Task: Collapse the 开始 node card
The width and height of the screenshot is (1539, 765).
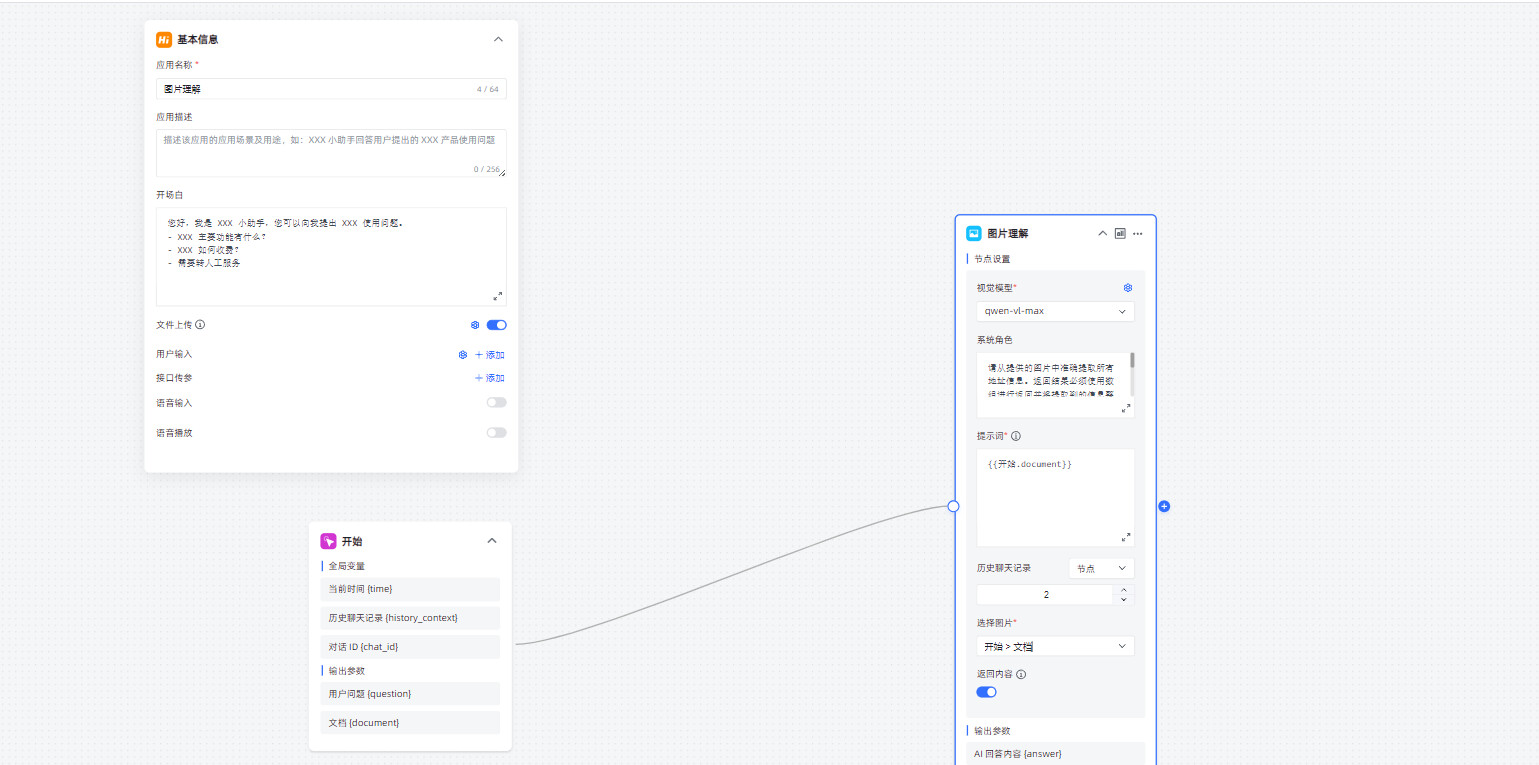Action: 491,541
